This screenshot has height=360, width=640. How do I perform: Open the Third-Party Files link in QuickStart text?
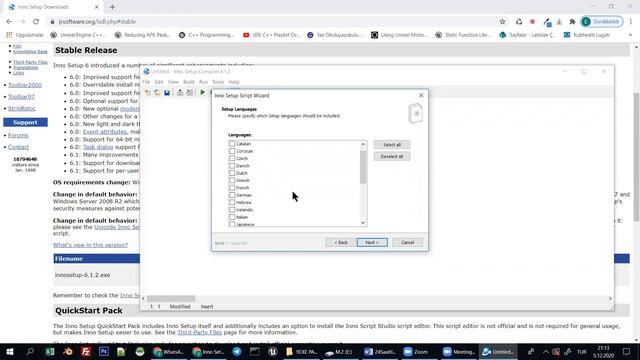(x=199, y=332)
